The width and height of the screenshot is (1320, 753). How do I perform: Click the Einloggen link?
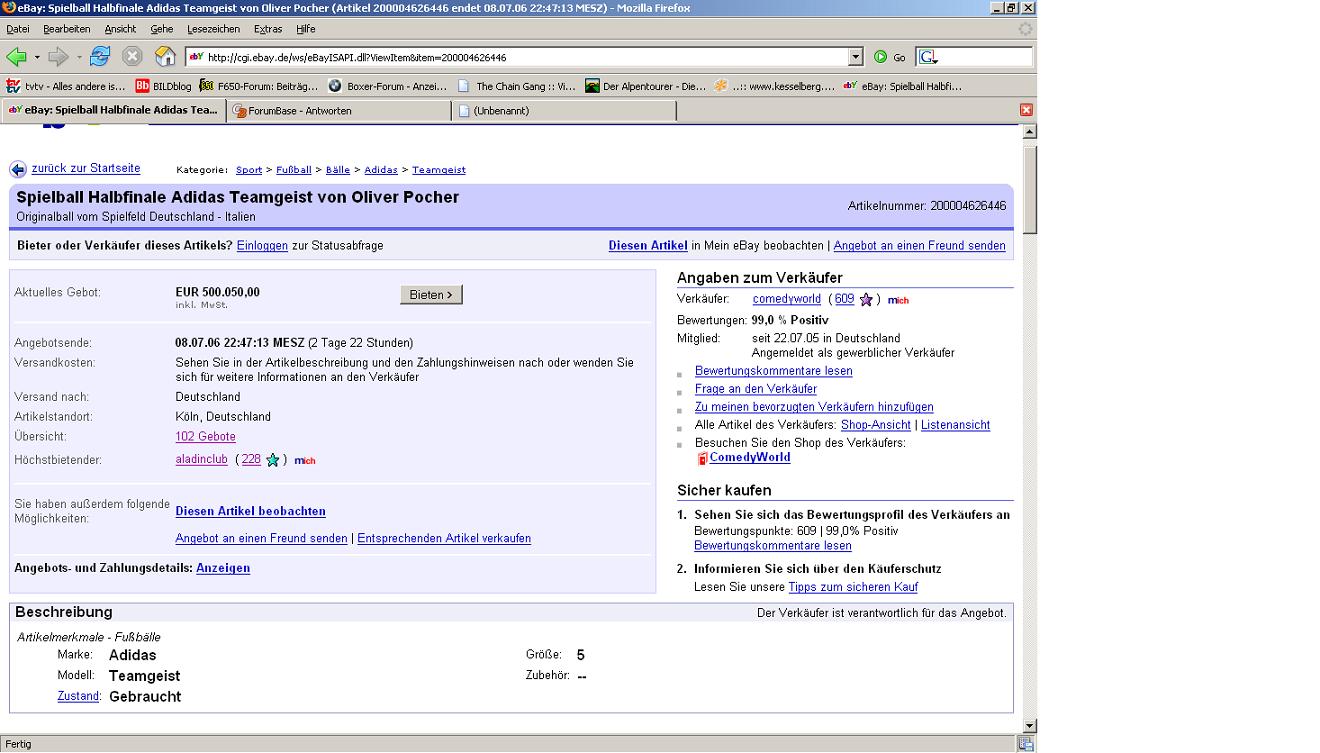(262, 245)
